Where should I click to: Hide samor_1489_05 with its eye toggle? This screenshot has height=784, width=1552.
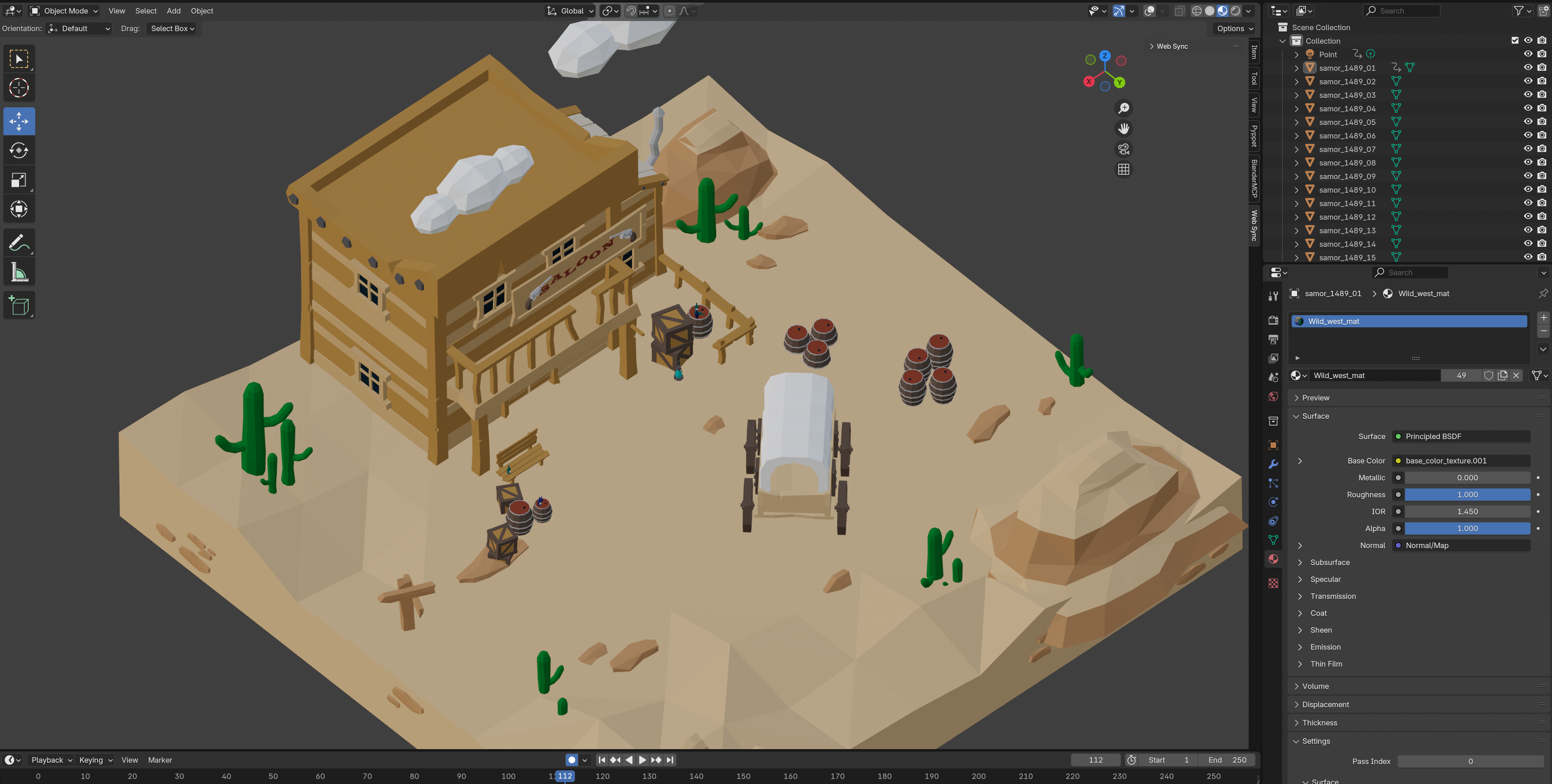coord(1529,122)
